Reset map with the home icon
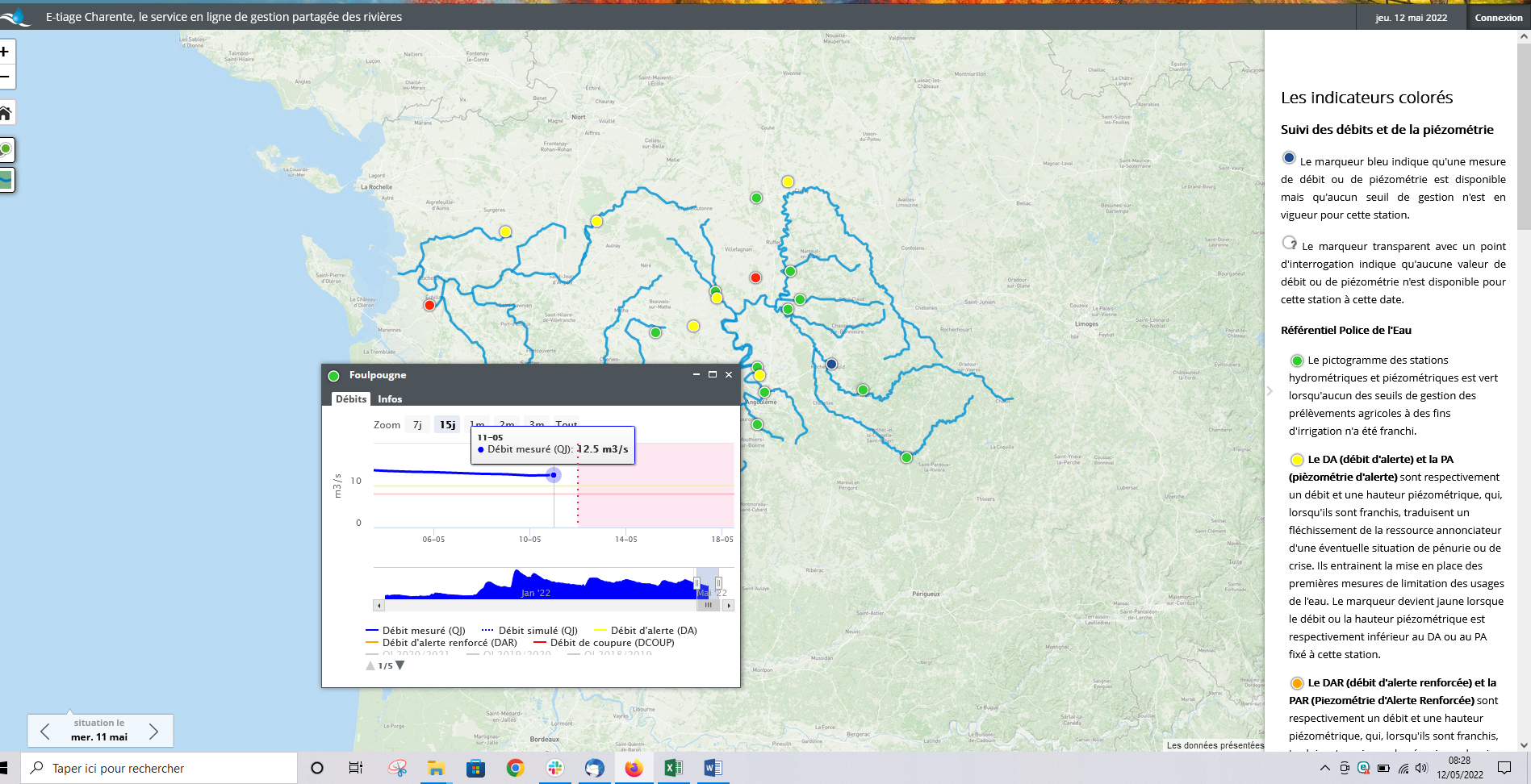The image size is (1531, 784). pos(5,113)
